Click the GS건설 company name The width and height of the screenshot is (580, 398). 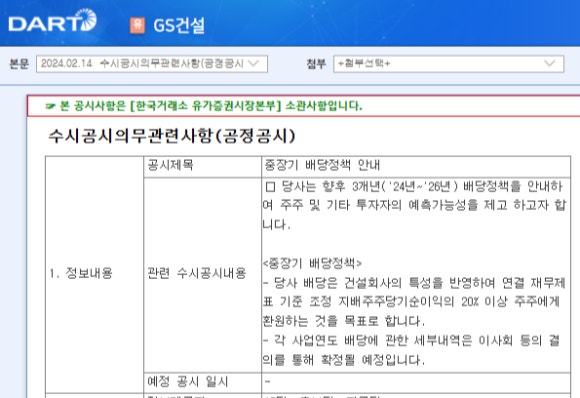(179, 26)
